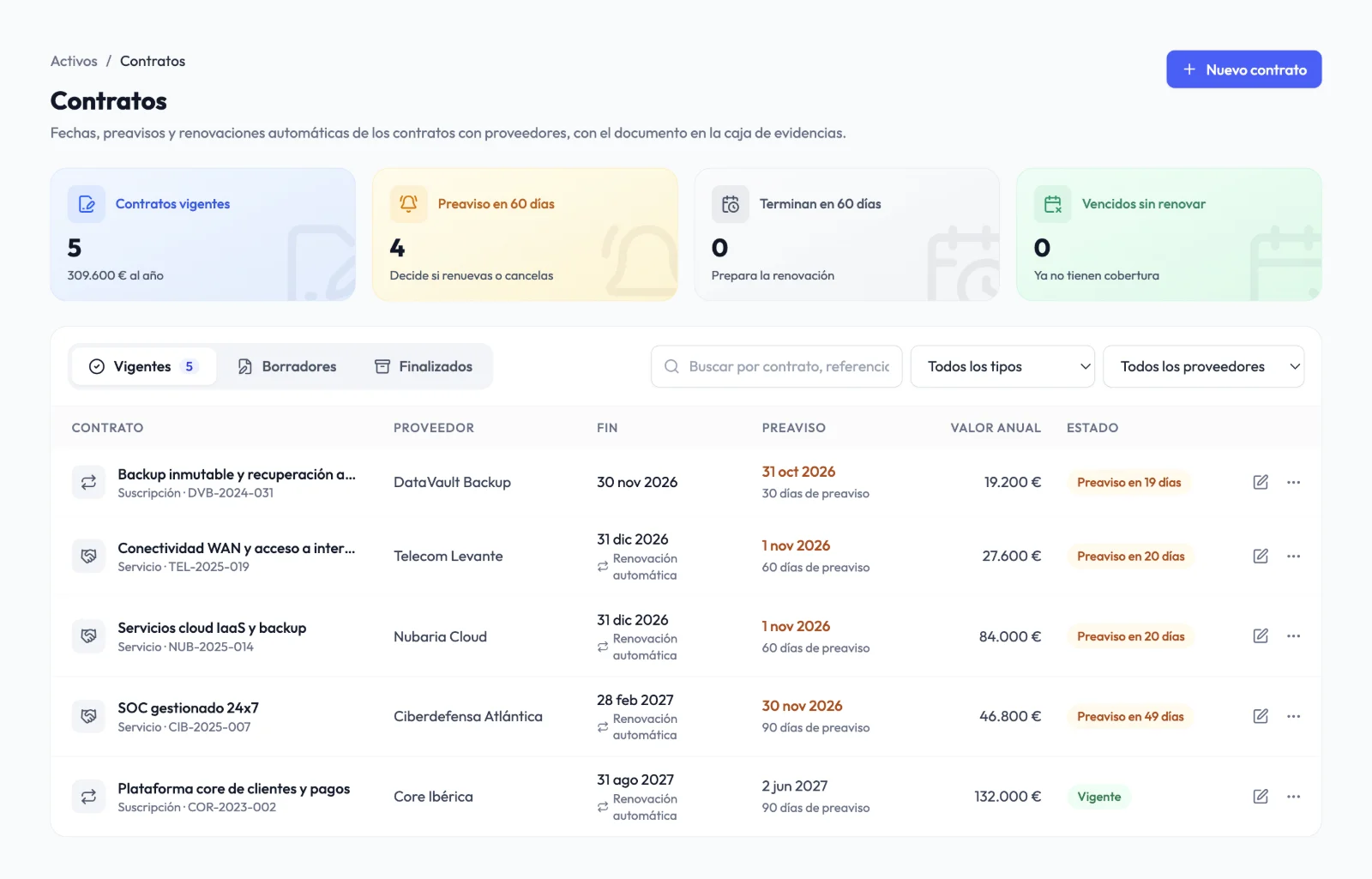The width and height of the screenshot is (1372, 879).
Task: Click the Contratos vigentes document icon
Action: 87,204
